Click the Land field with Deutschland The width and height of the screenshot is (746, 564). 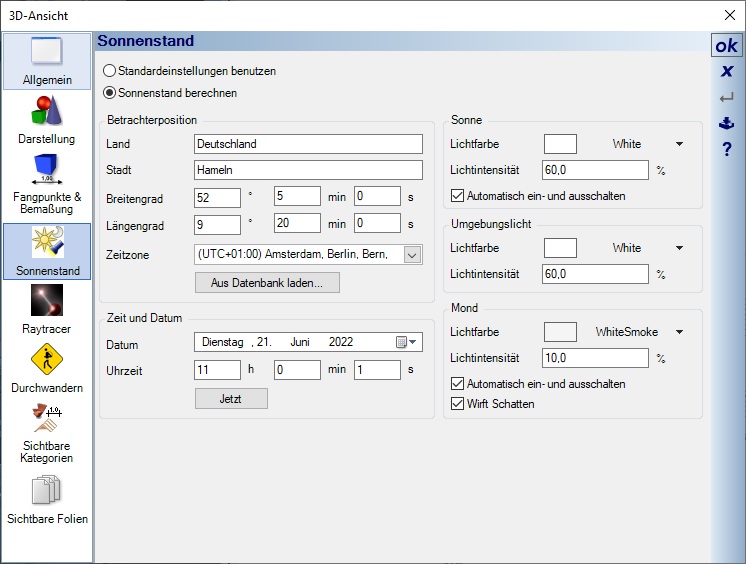tap(308, 144)
